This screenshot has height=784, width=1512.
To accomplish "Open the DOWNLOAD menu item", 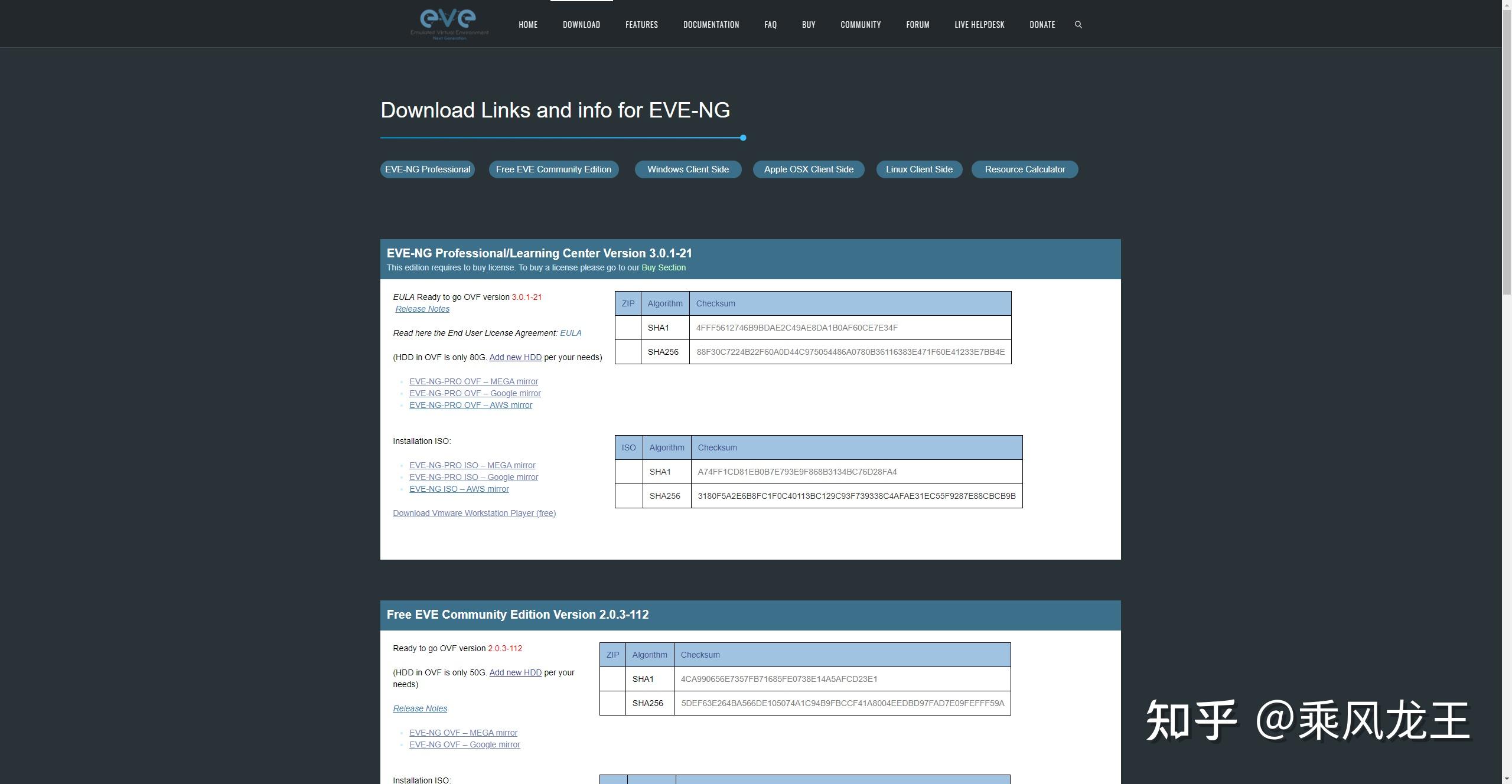I will point(581,25).
